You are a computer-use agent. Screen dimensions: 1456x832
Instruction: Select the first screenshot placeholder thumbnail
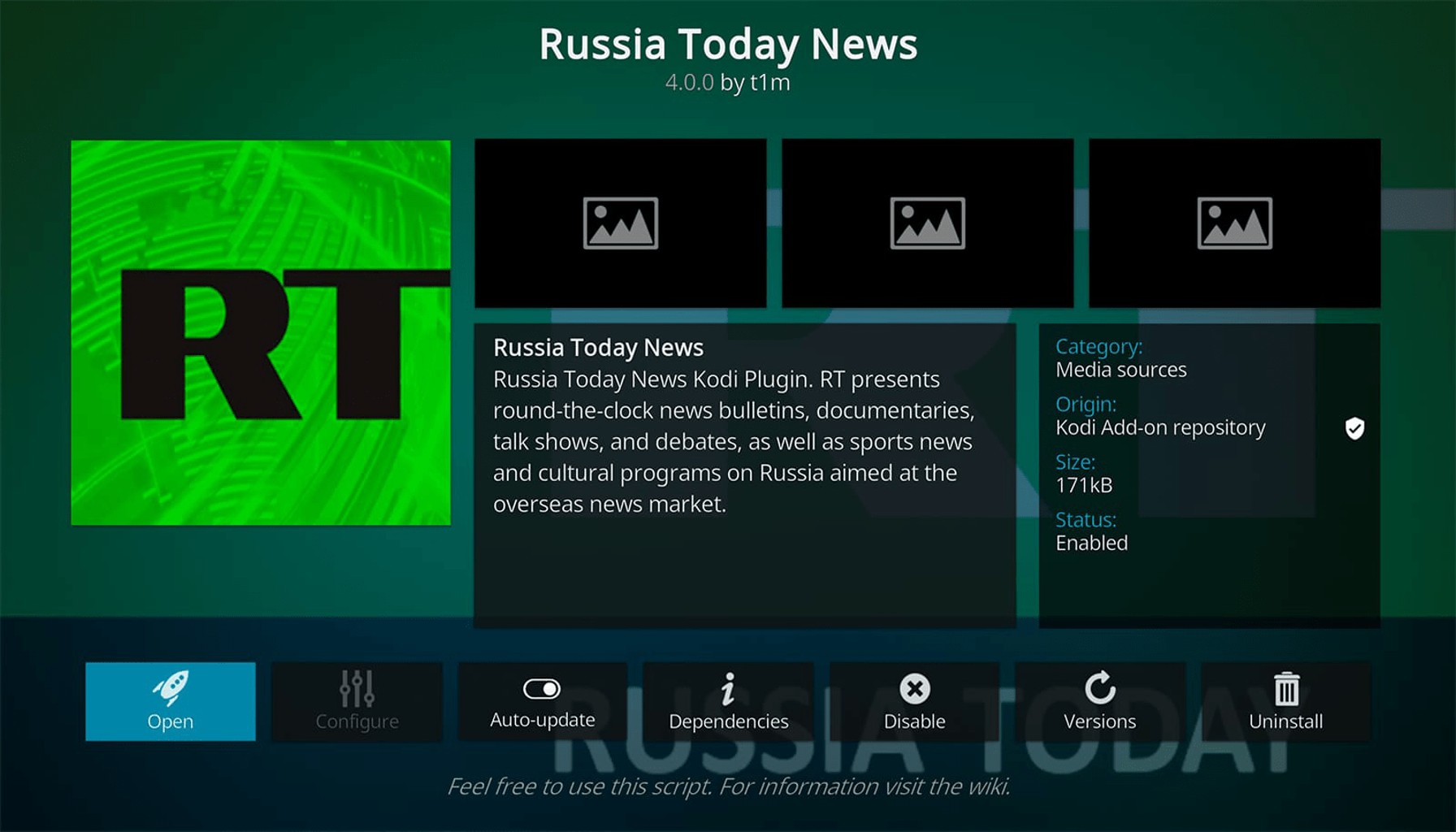click(x=621, y=223)
